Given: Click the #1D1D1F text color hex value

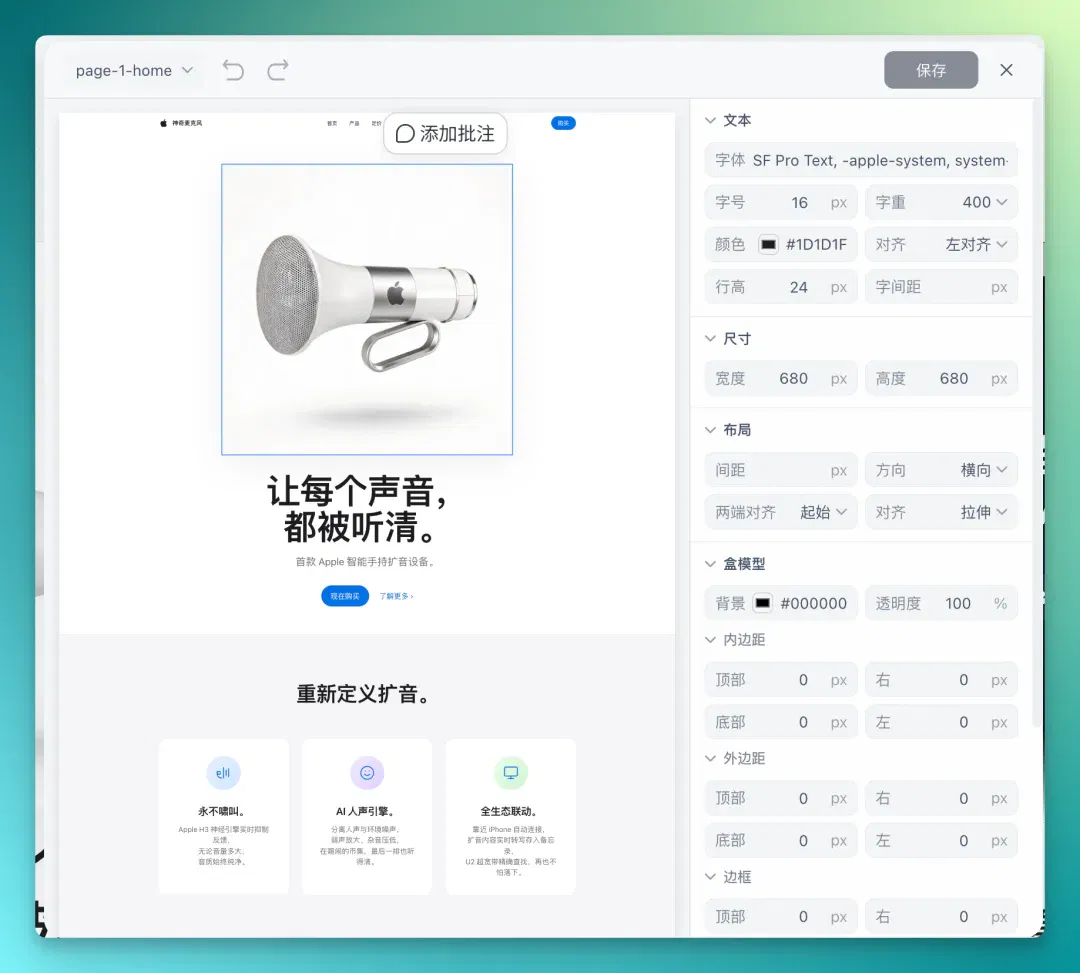Looking at the screenshot, I should (x=816, y=244).
